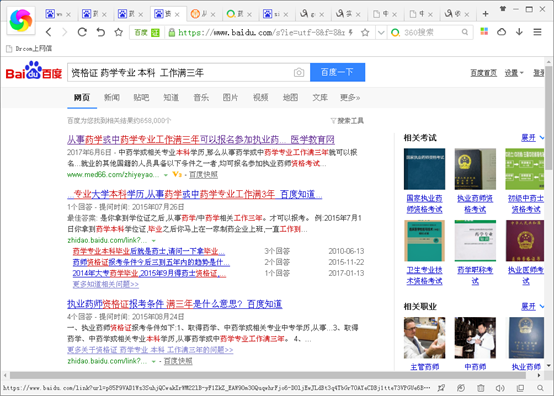The image size is (554, 396).
Task: Click the Baidu logo
Action: 34,70
